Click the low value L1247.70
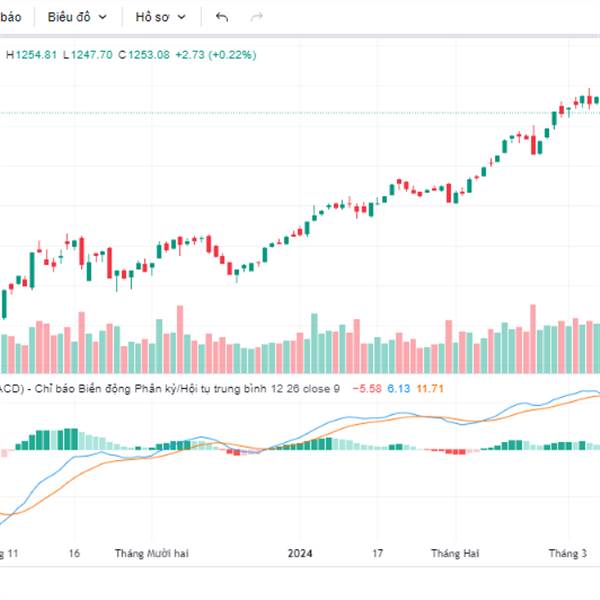 click(x=88, y=55)
